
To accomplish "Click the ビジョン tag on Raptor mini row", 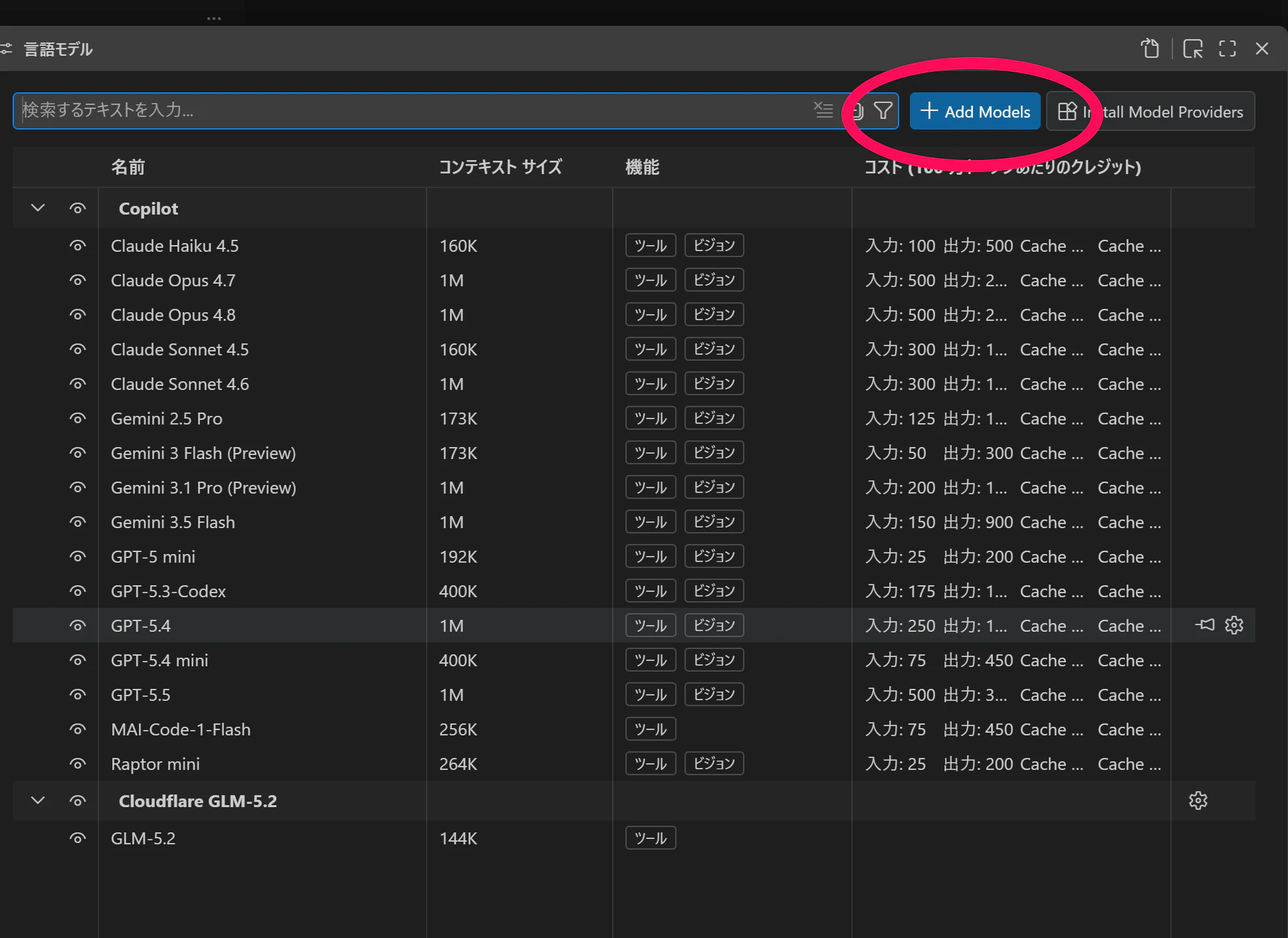I will (714, 763).
